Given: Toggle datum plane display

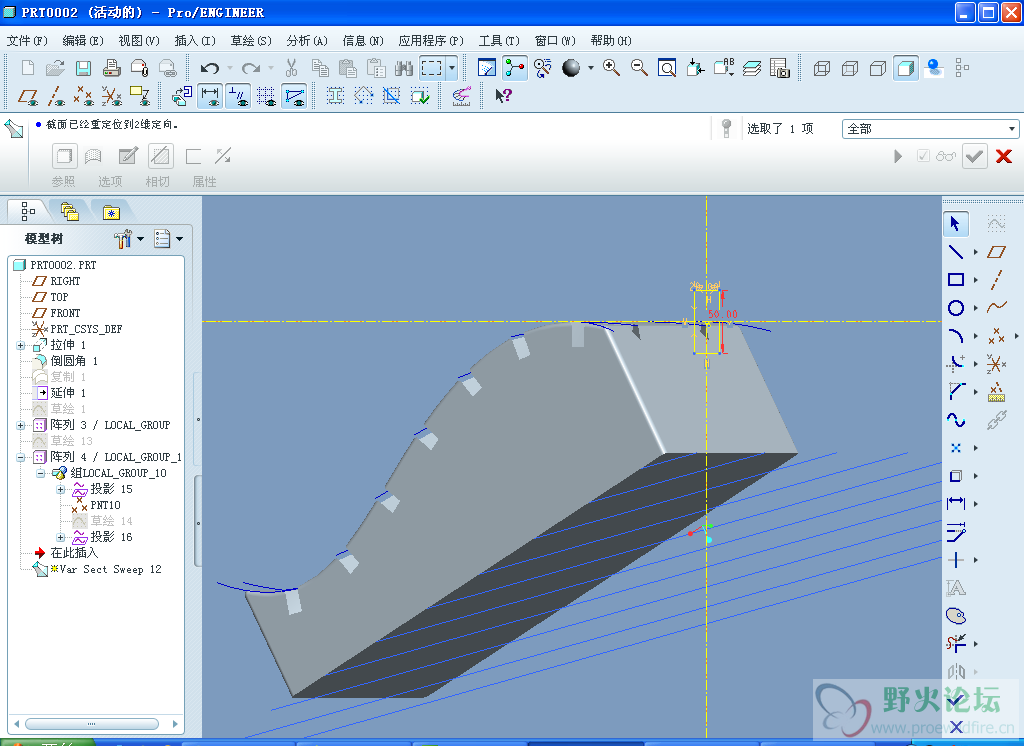Looking at the screenshot, I should [x=27, y=97].
